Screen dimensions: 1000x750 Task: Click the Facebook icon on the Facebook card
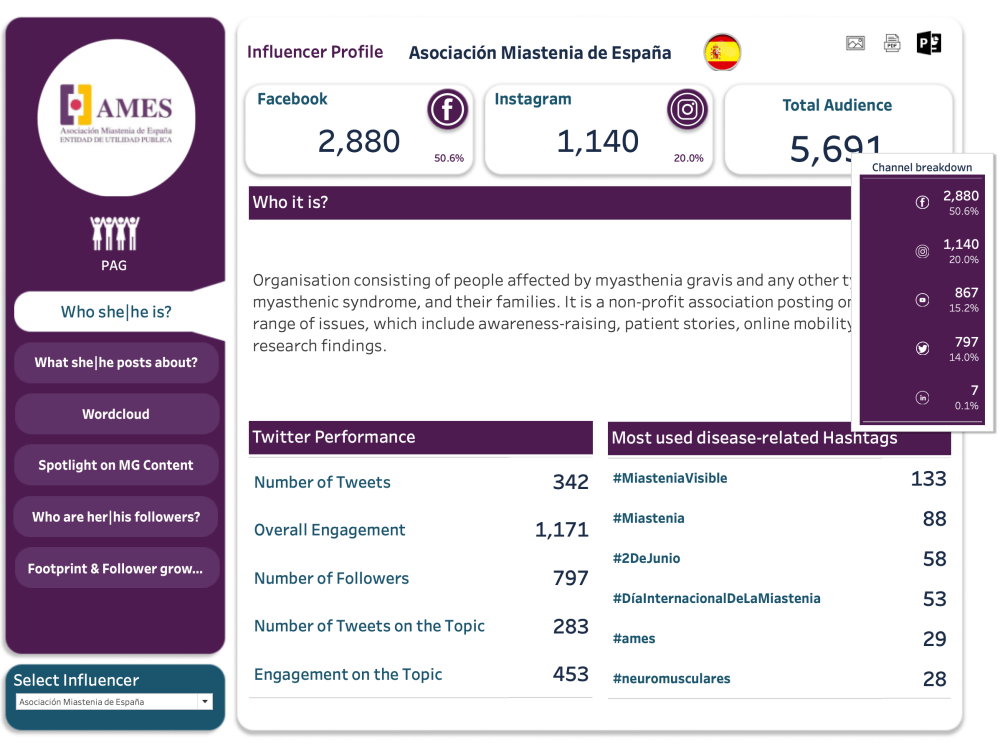[x=447, y=110]
